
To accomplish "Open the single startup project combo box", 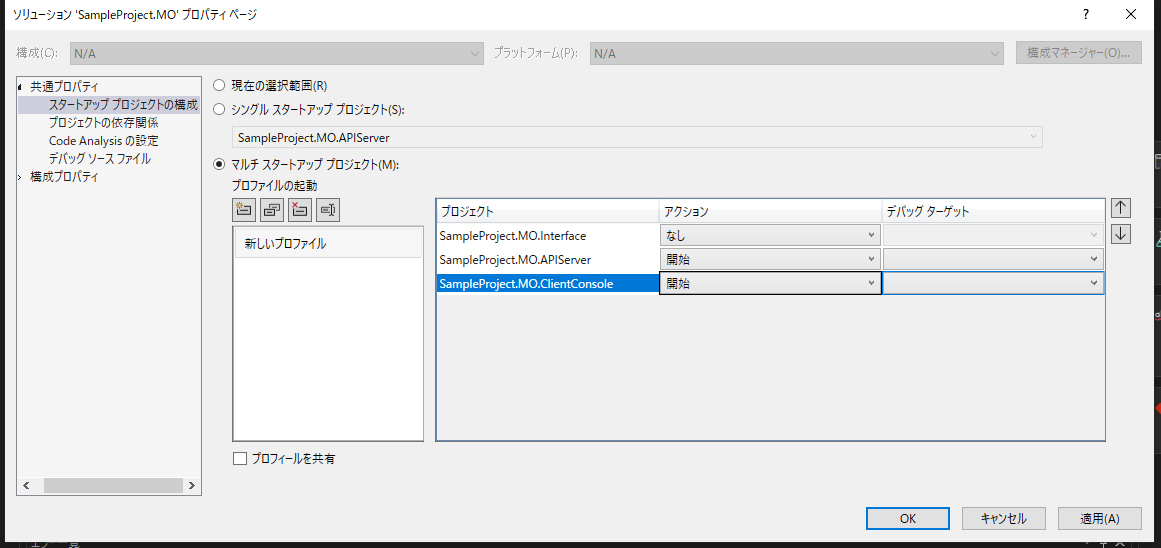I will [638, 137].
